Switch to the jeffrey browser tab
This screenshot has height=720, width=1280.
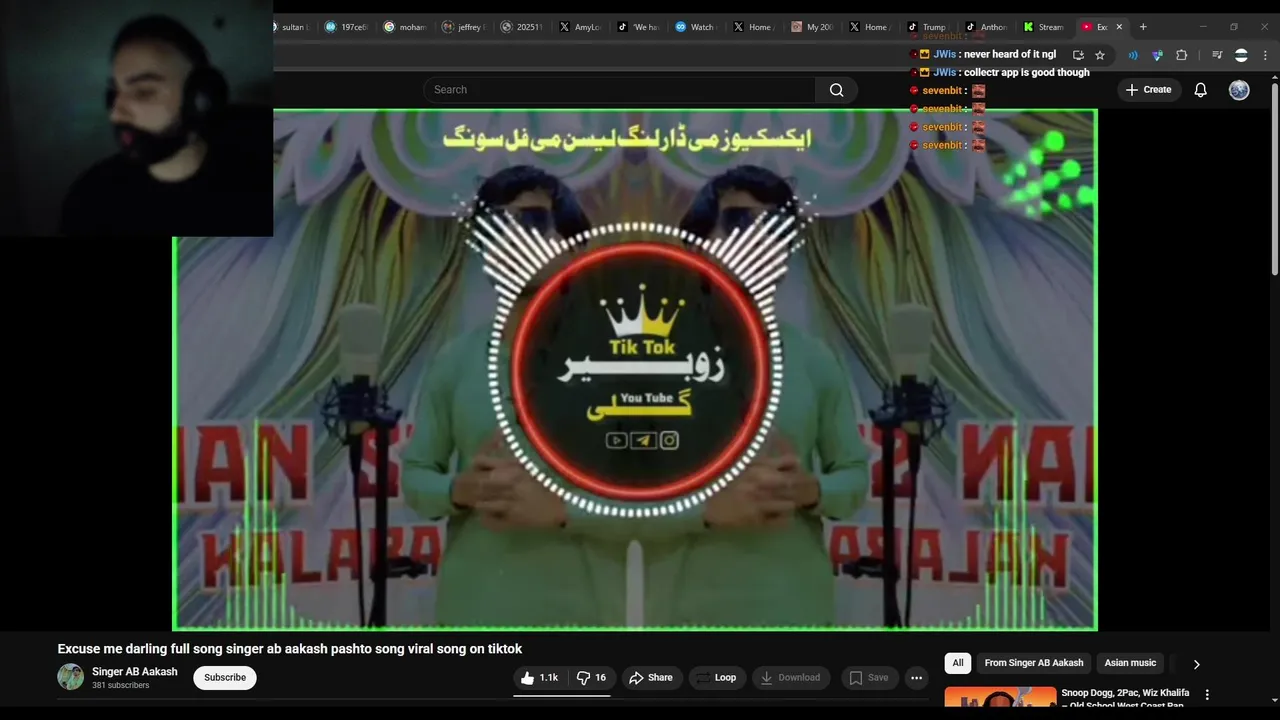click(x=465, y=27)
